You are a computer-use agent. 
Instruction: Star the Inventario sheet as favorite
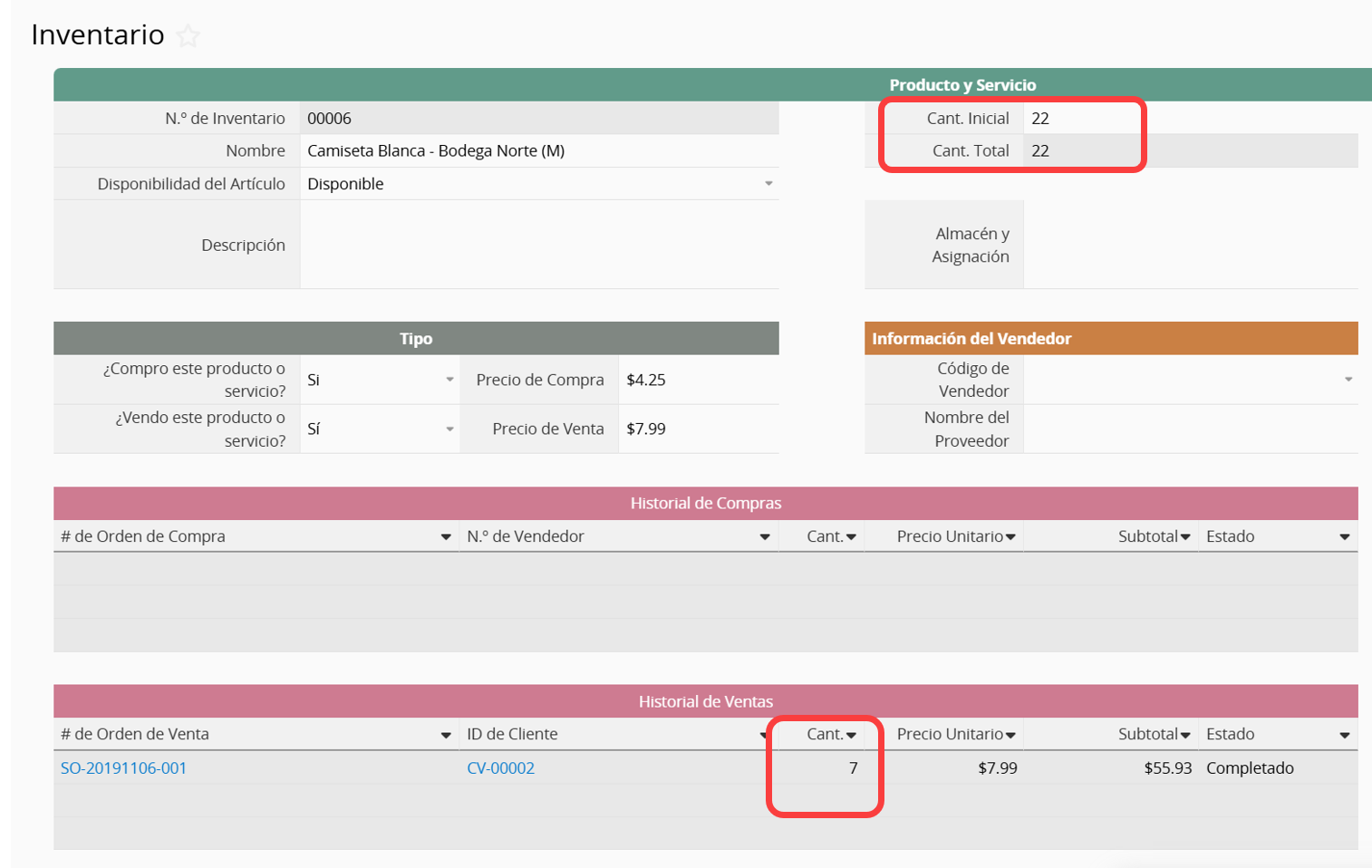188,36
